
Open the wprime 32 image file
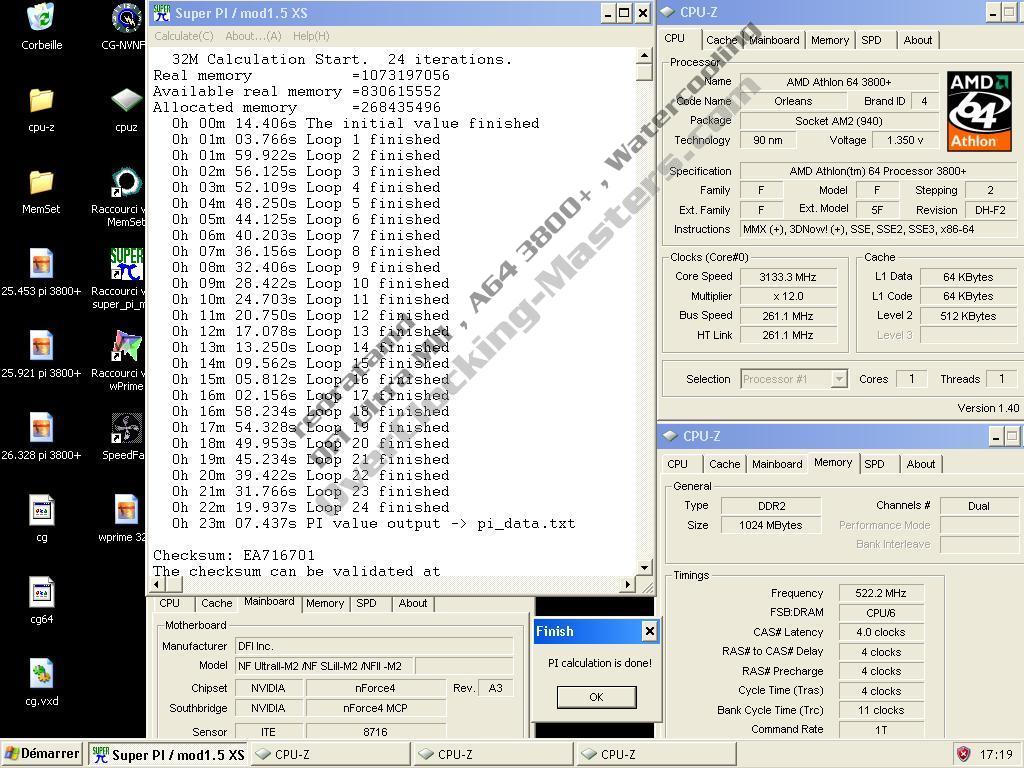[x=126, y=510]
